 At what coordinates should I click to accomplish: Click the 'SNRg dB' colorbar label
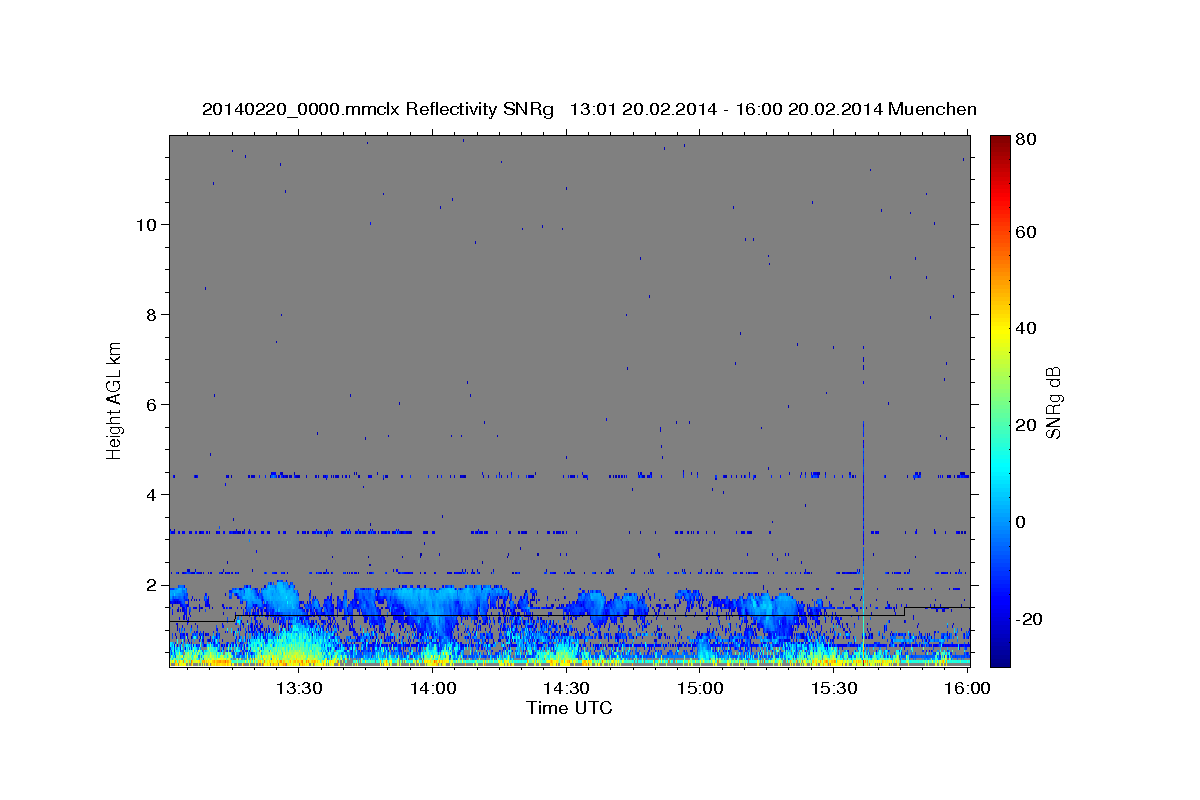[x=1053, y=403]
